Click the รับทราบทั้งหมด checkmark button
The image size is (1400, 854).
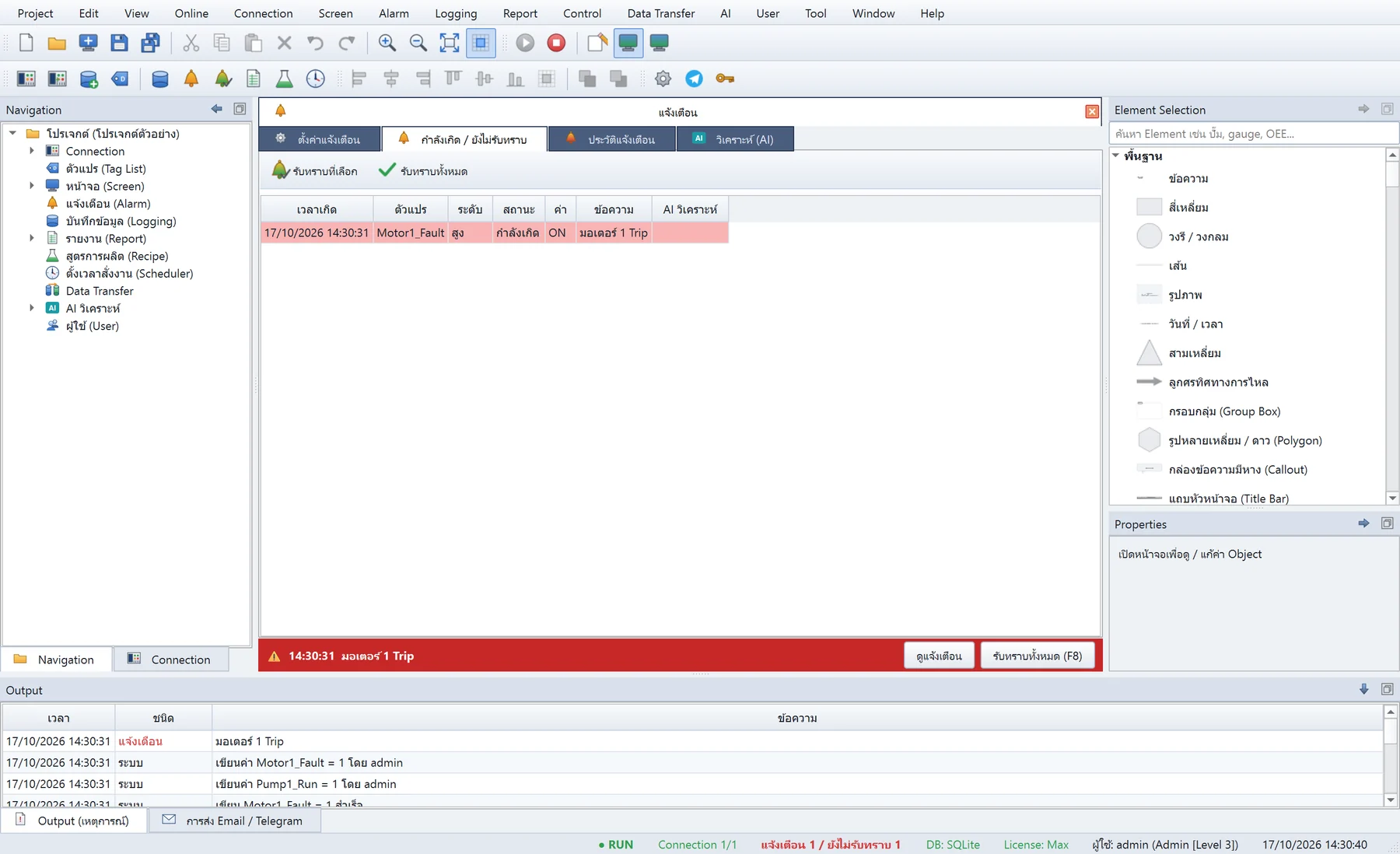coord(423,171)
